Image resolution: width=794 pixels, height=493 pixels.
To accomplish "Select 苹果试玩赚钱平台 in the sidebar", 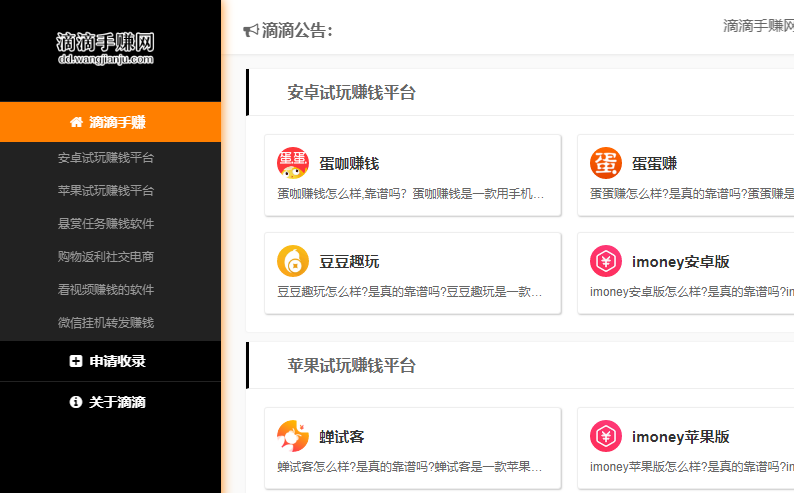I will pyautogui.click(x=105, y=191).
